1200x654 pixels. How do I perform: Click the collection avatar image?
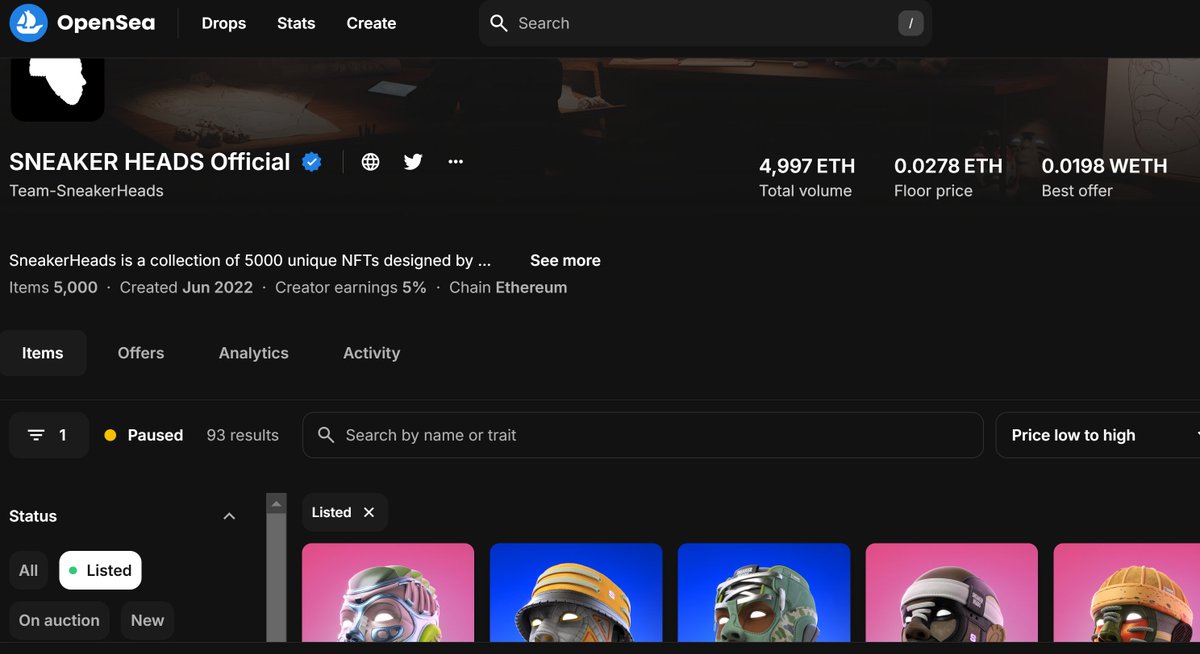click(57, 89)
